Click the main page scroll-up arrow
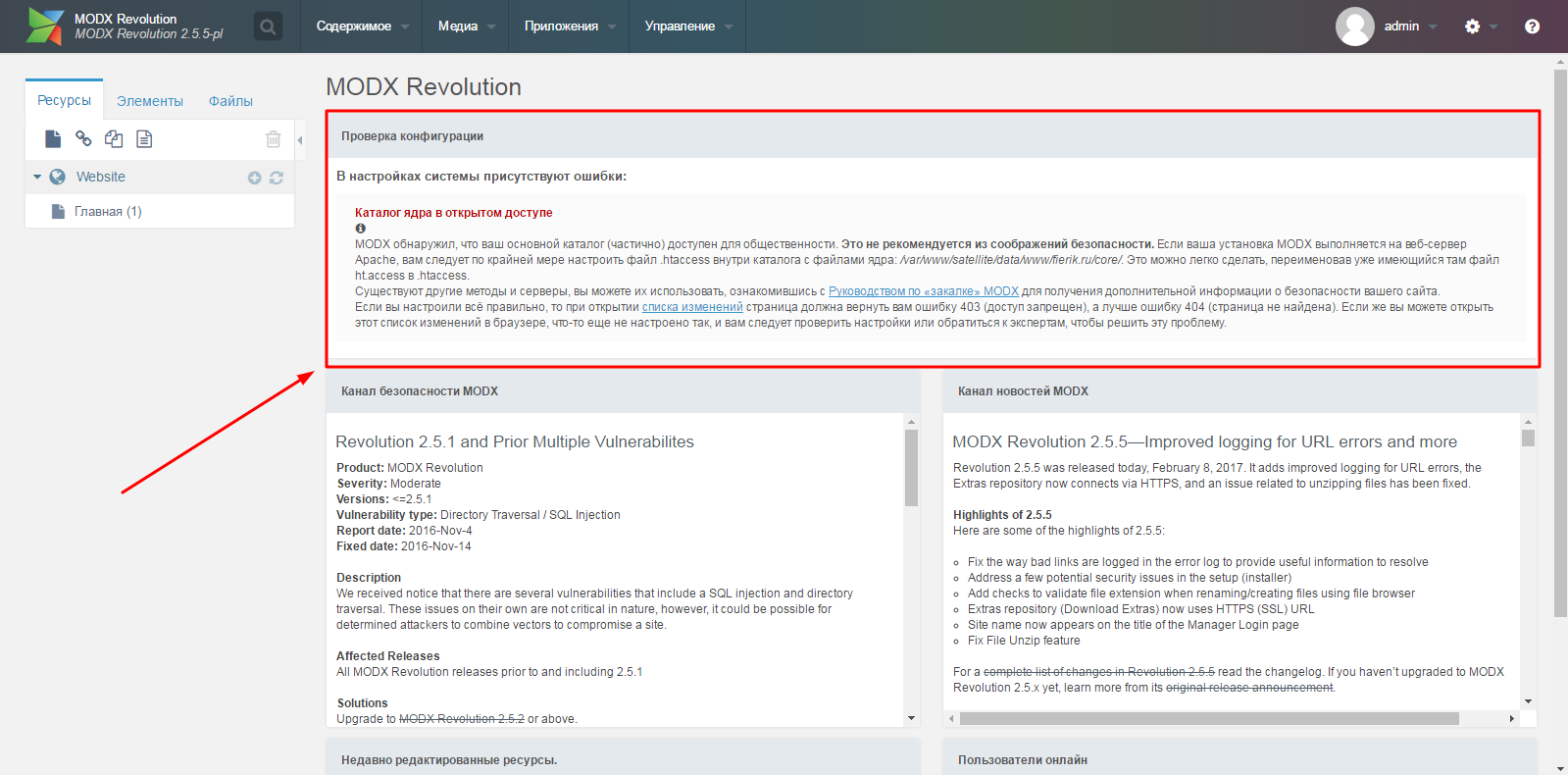Screen dimensions: 1568x775 (1560, 61)
